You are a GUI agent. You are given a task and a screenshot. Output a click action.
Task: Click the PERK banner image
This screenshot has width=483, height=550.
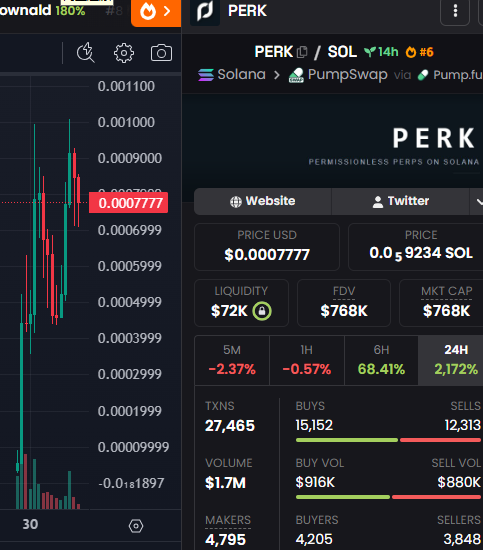(333, 141)
